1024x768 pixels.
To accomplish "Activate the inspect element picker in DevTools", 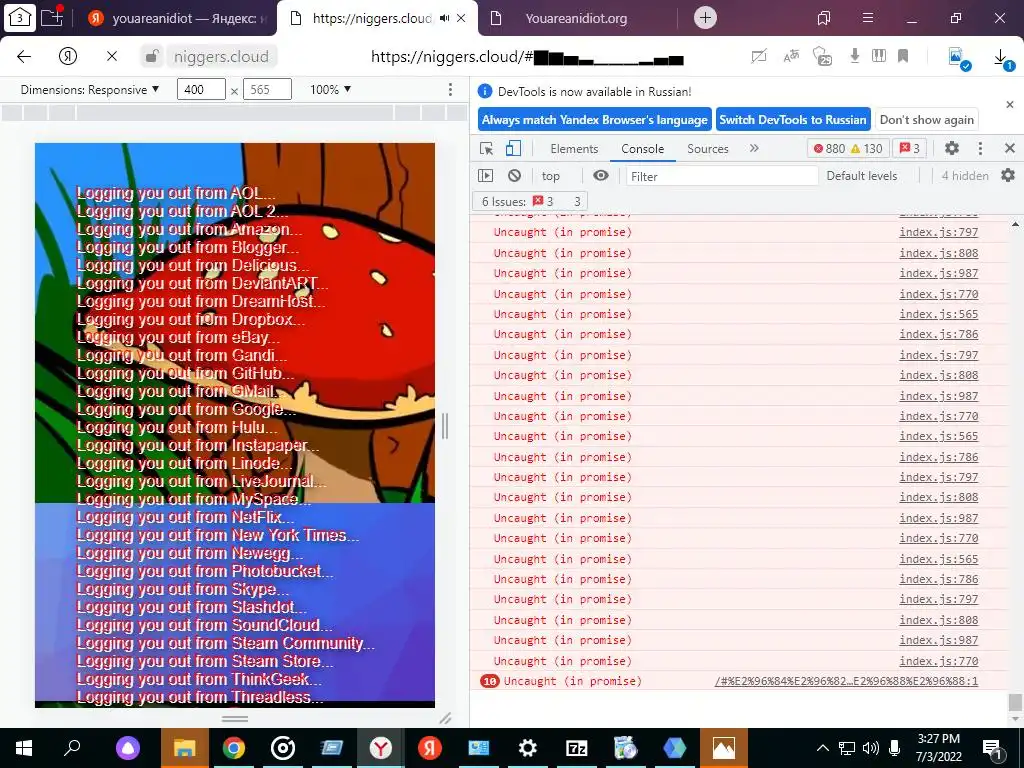I will point(487,148).
